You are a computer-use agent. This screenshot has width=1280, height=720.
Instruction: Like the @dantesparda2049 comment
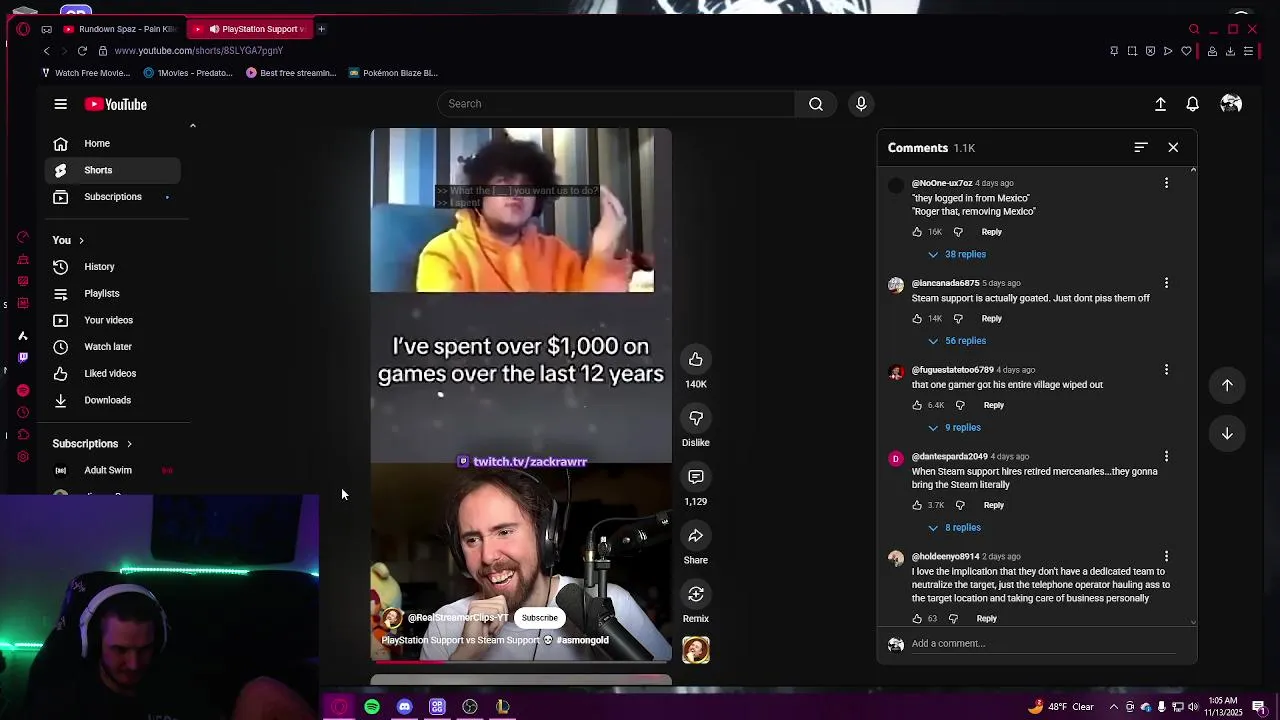(x=917, y=505)
